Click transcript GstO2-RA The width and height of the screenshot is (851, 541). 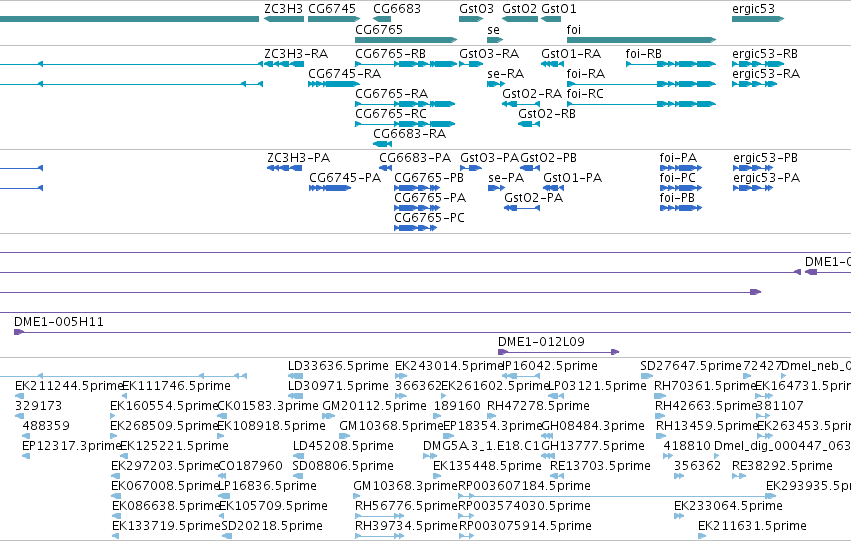point(532,94)
